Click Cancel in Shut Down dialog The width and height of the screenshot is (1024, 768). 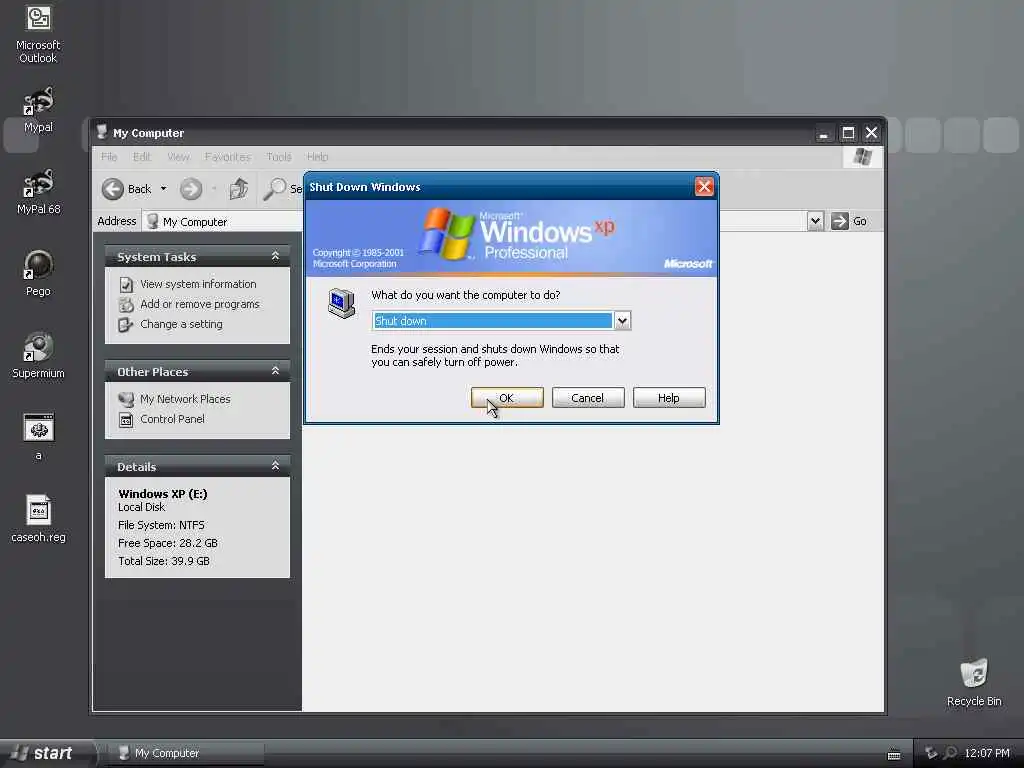[x=588, y=398]
